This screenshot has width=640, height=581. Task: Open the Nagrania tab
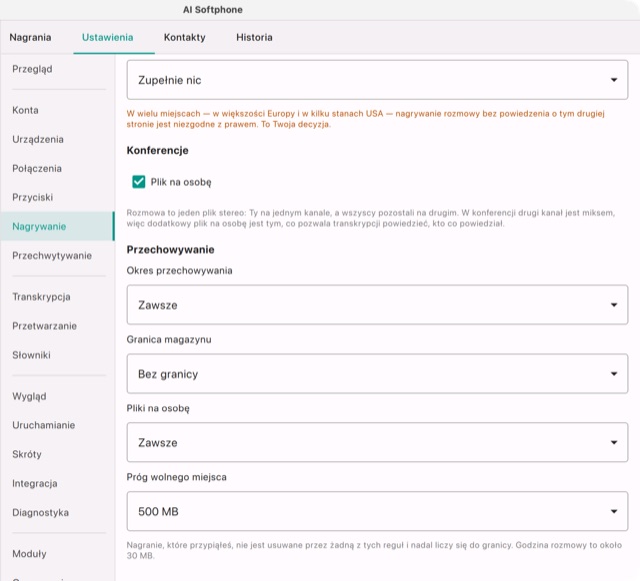coord(30,37)
